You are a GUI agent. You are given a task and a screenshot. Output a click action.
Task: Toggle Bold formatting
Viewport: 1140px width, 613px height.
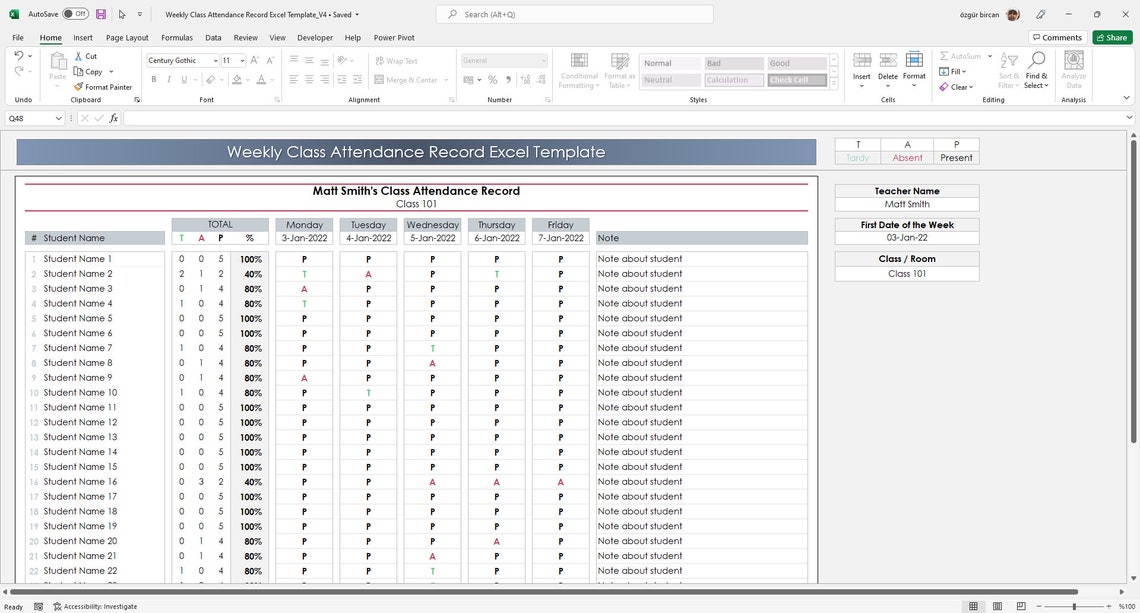pos(153,79)
